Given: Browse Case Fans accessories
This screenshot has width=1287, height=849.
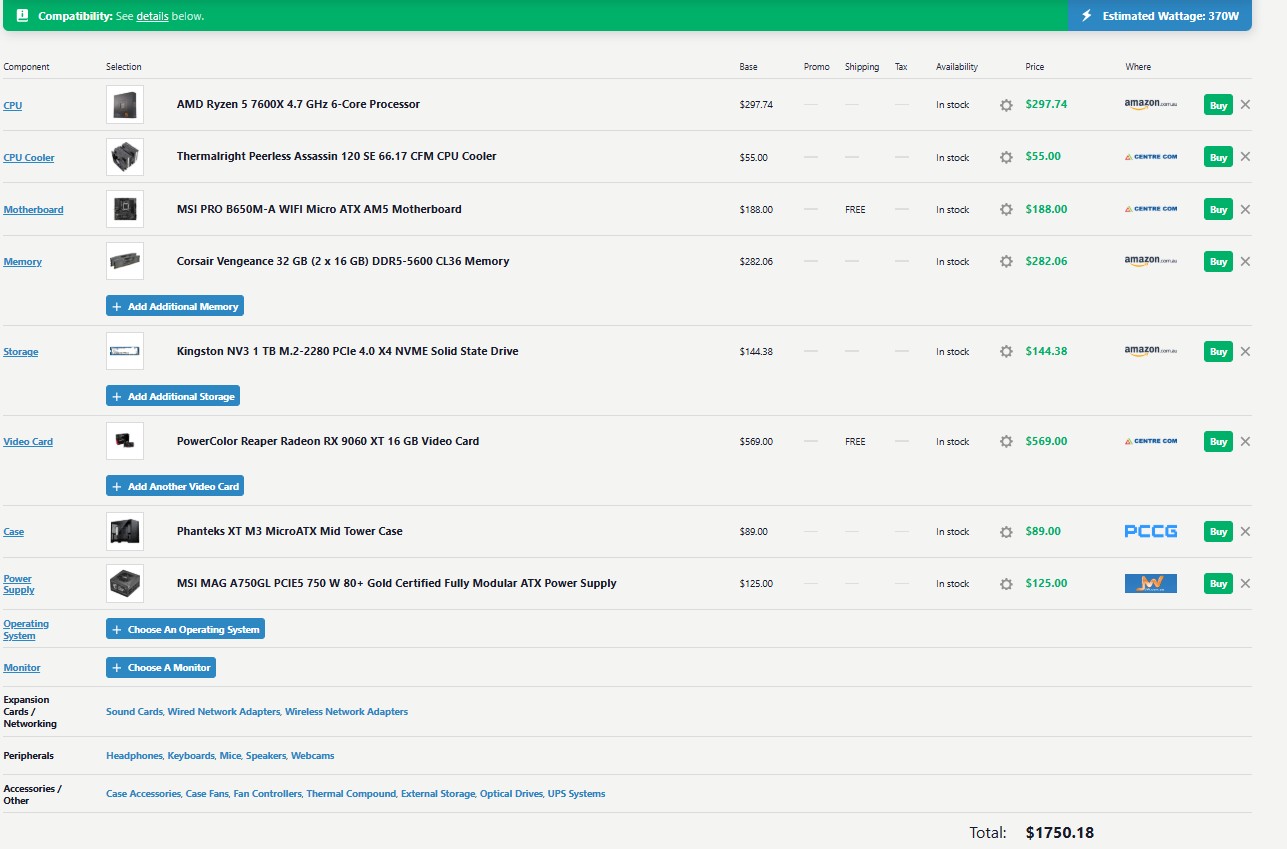Looking at the screenshot, I should (x=207, y=794).
